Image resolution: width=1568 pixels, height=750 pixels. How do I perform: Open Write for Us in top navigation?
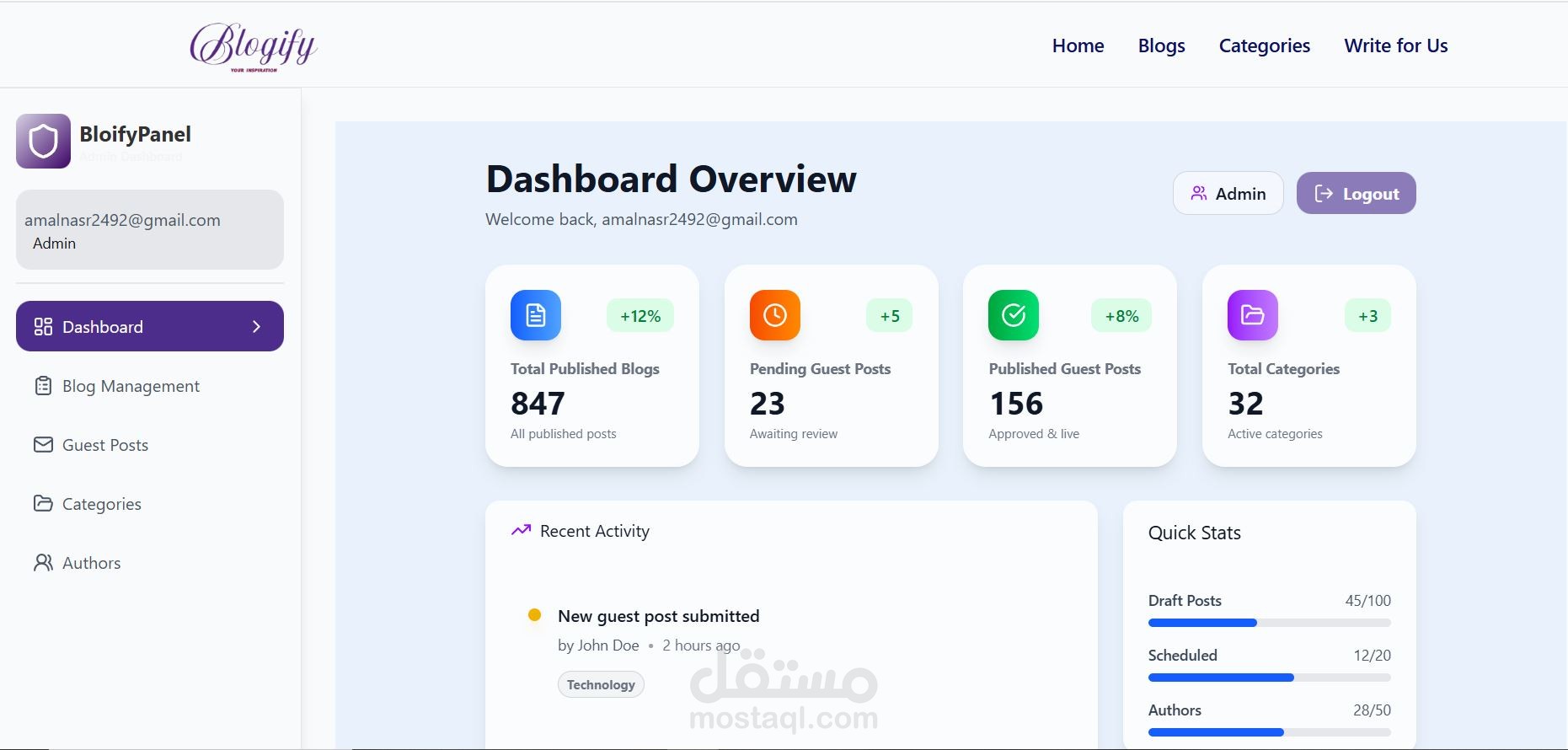coord(1396,46)
